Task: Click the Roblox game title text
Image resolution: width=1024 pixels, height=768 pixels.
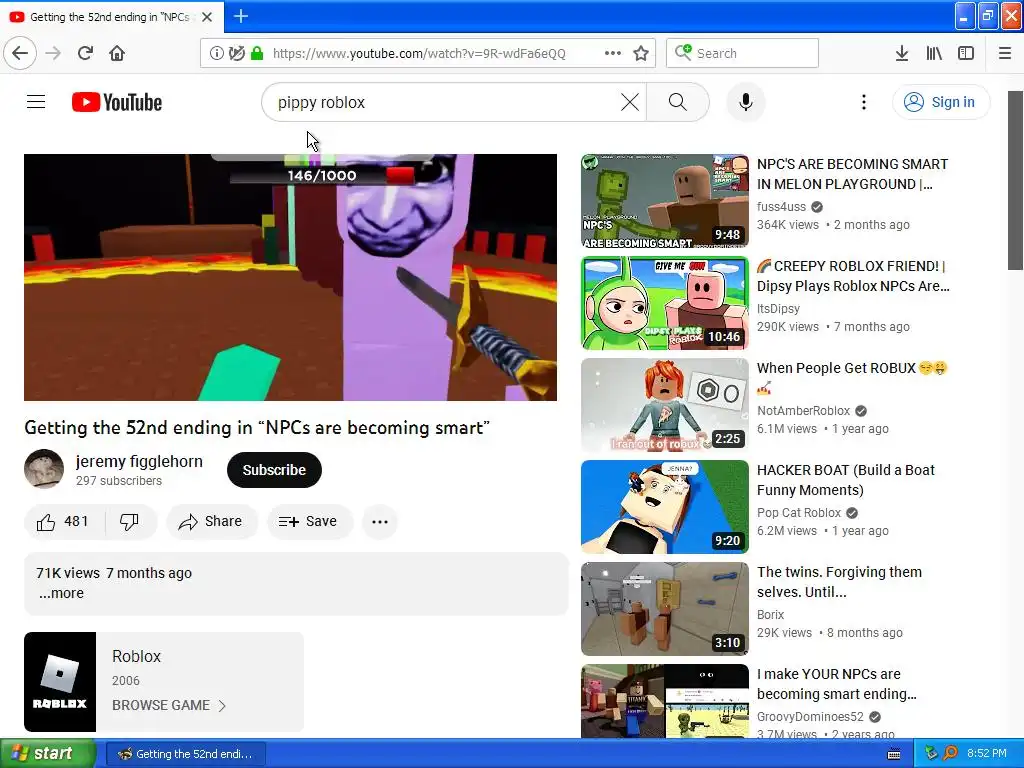Action: point(136,656)
